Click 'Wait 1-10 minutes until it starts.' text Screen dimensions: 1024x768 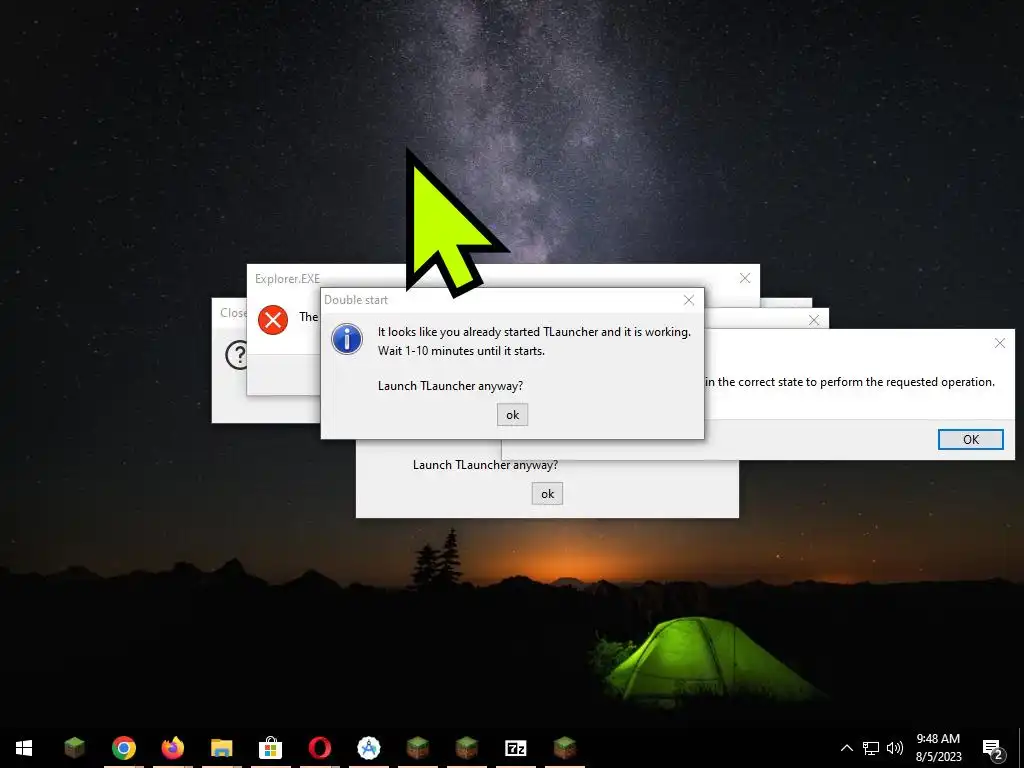tap(461, 351)
